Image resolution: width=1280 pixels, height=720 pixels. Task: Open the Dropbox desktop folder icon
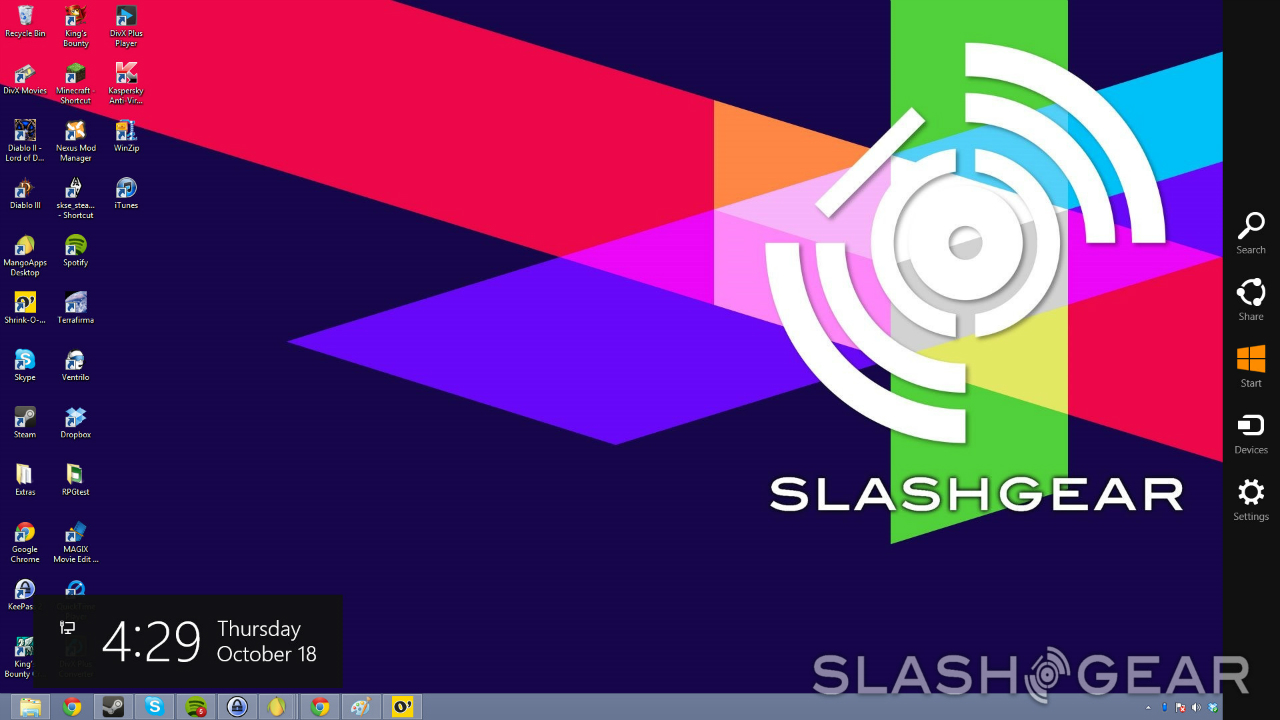point(75,422)
